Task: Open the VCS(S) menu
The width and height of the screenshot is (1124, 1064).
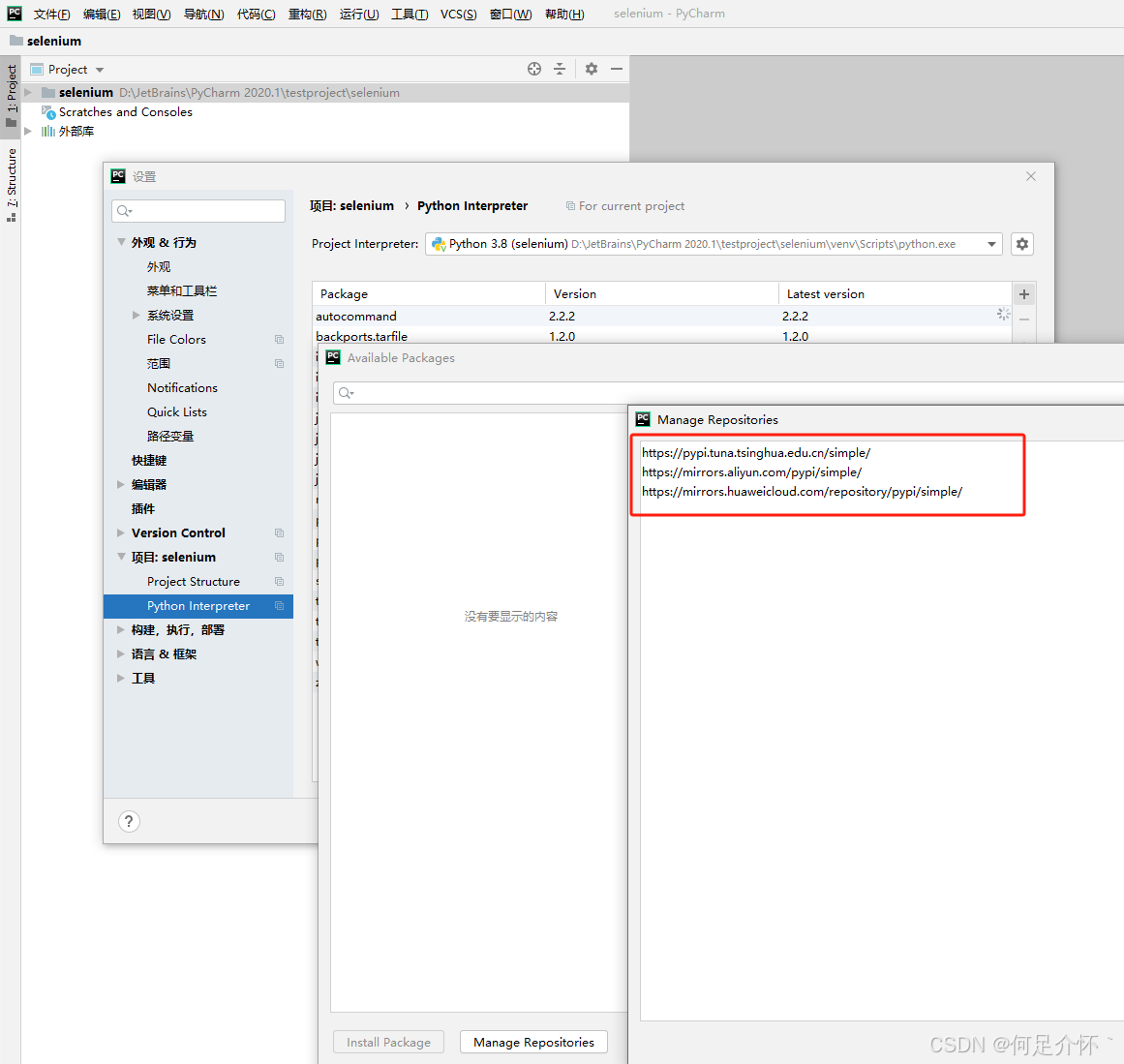Action: point(458,14)
